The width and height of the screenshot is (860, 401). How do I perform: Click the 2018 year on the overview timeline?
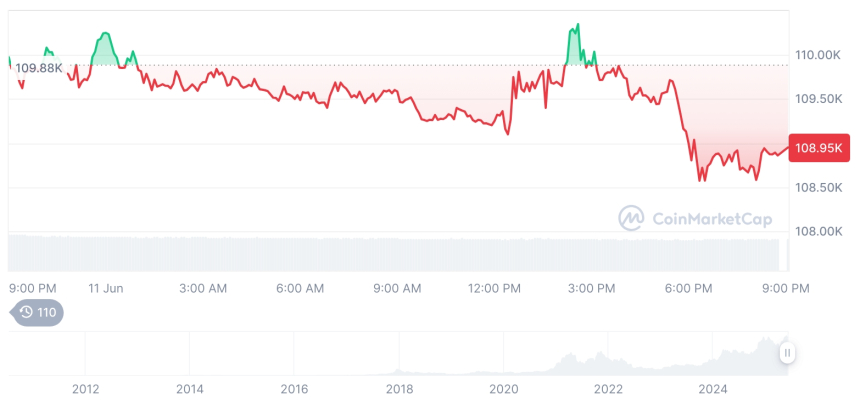coord(399,389)
